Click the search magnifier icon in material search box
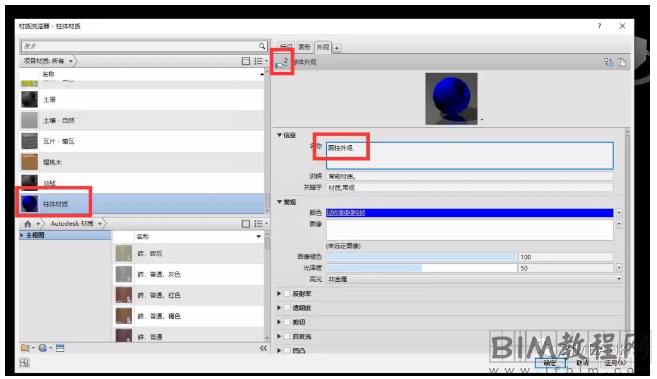The height and width of the screenshot is (379, 657). point(262,46)
